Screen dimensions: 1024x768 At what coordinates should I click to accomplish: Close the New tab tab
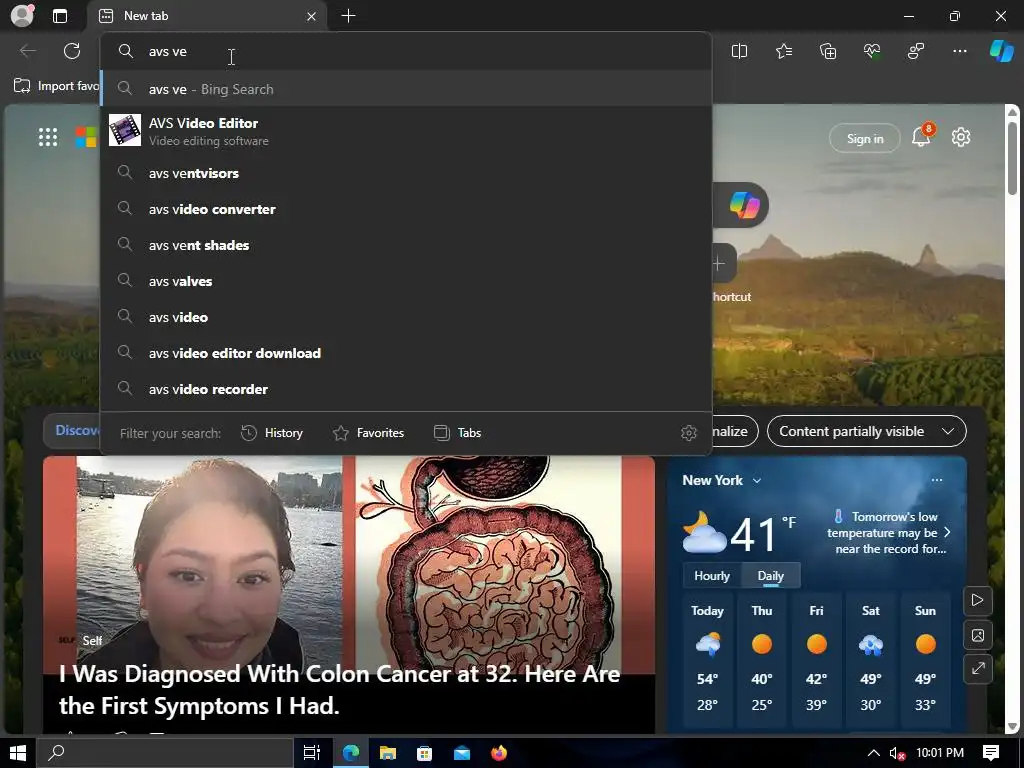pos(312,16)
